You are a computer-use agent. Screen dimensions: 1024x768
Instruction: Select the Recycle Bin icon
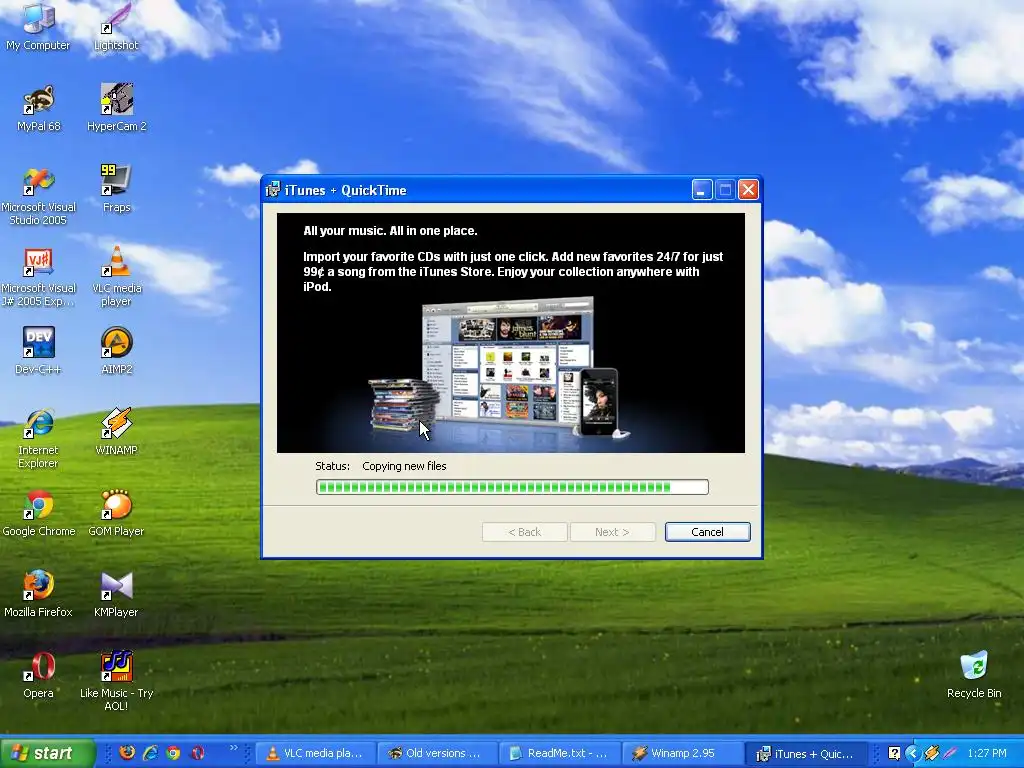coord(974,675)
